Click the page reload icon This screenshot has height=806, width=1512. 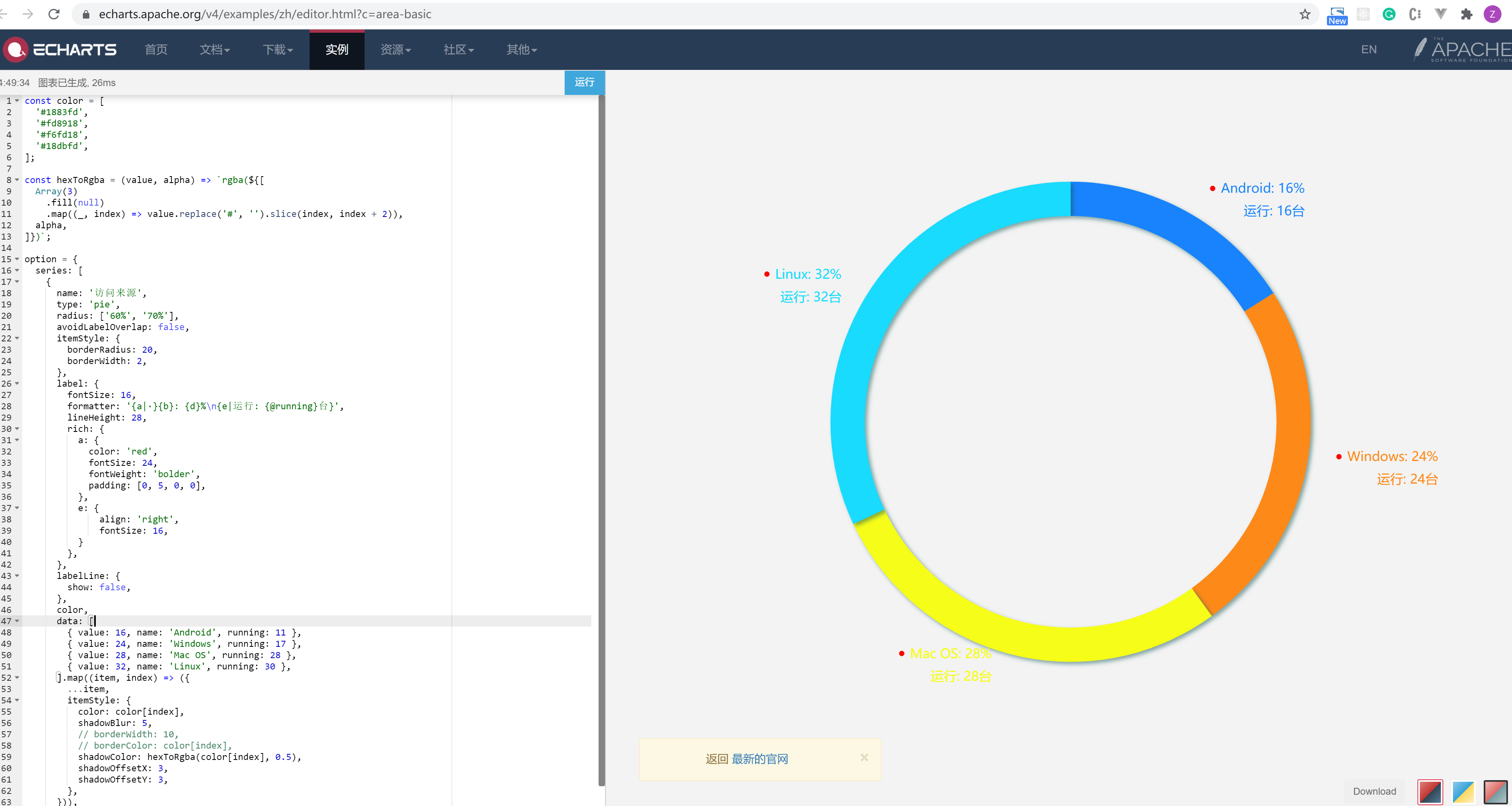(54, 14)
